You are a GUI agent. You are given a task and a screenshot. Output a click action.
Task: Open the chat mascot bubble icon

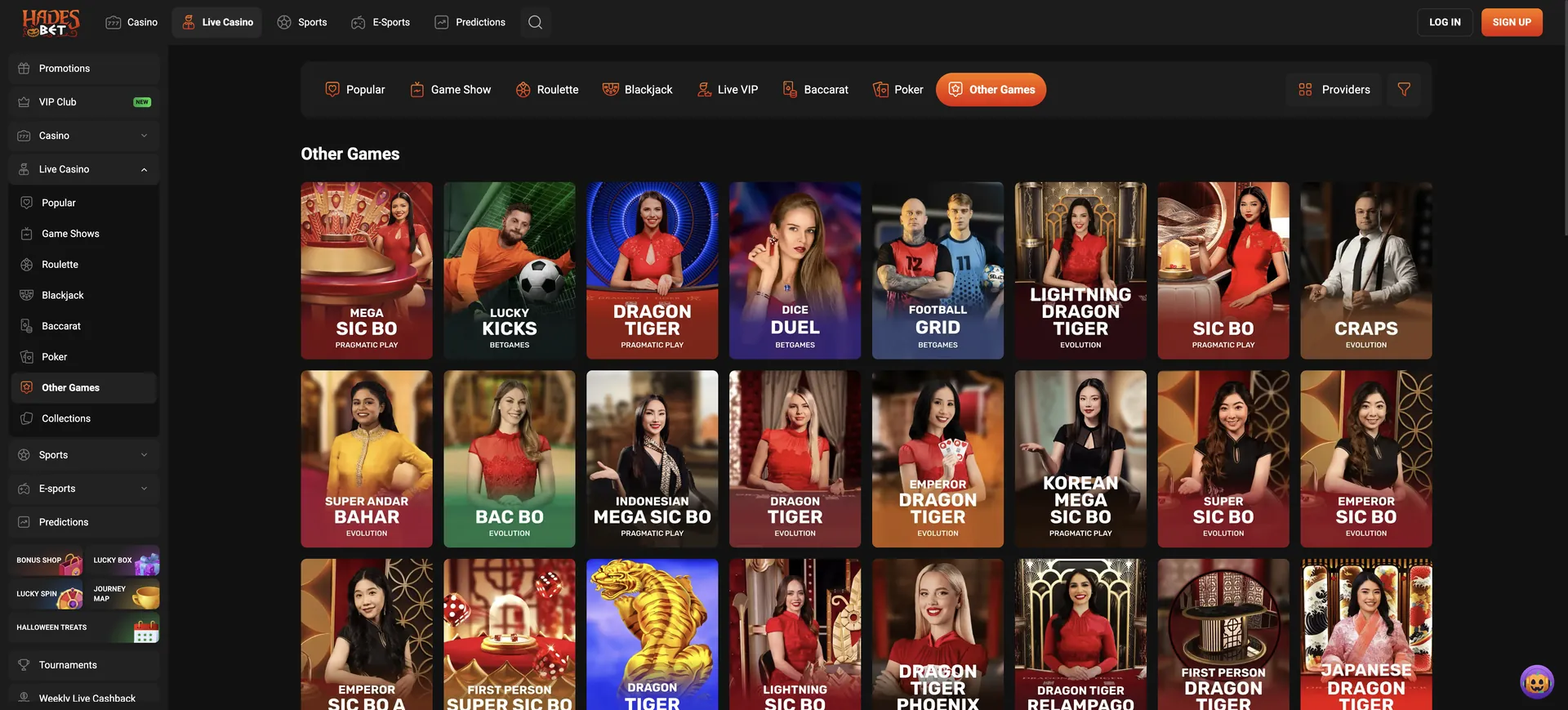(x=1536, y=681)
